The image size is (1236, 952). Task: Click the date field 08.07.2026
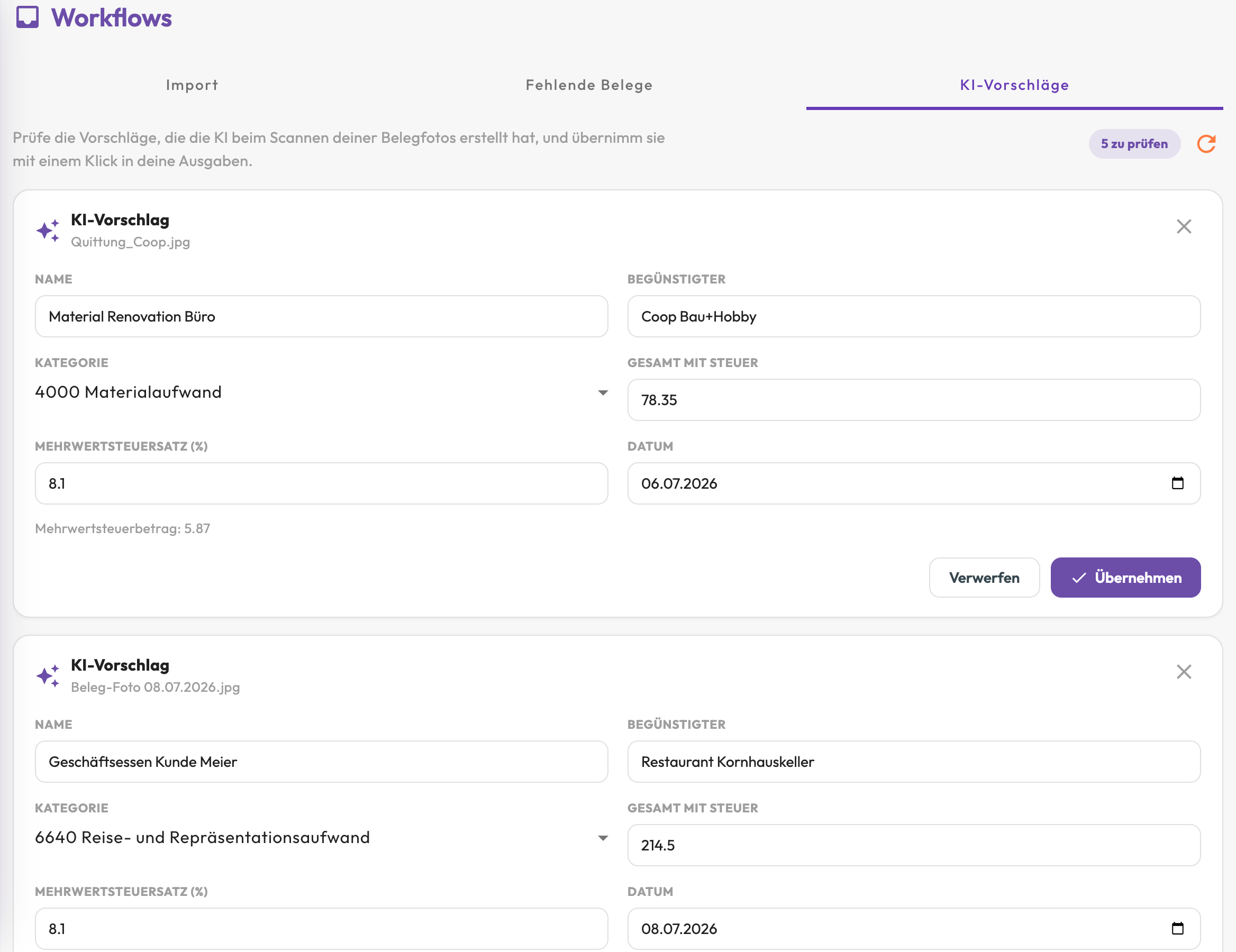click(x=914, y=929)
